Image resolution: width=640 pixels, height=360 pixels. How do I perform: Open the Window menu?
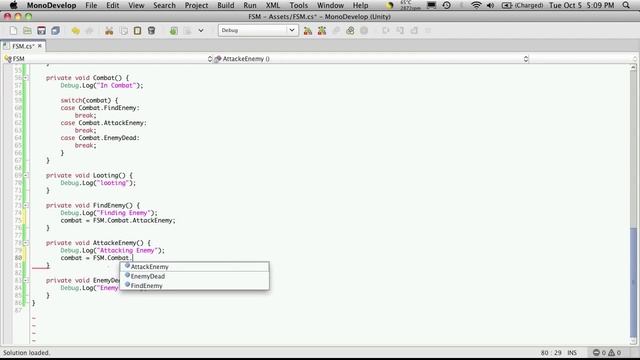331,5
